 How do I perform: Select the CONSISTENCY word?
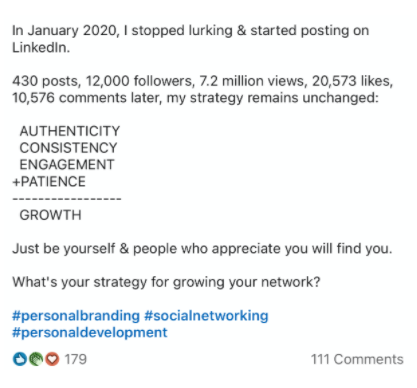pos(68,148)
